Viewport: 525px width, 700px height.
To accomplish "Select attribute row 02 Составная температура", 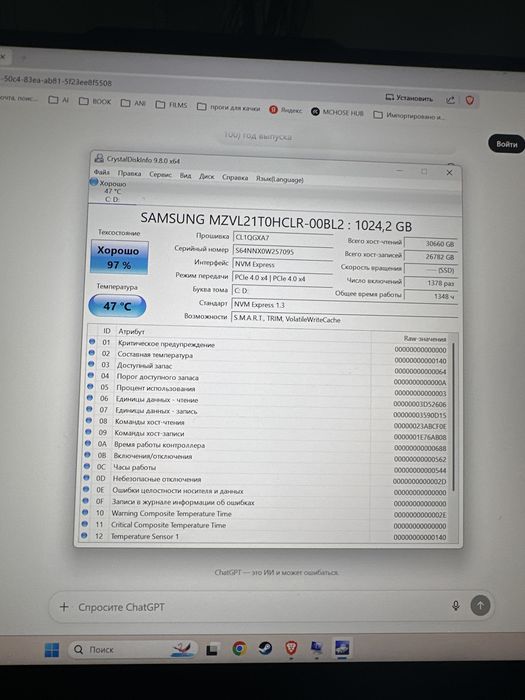I will [269, 356].
